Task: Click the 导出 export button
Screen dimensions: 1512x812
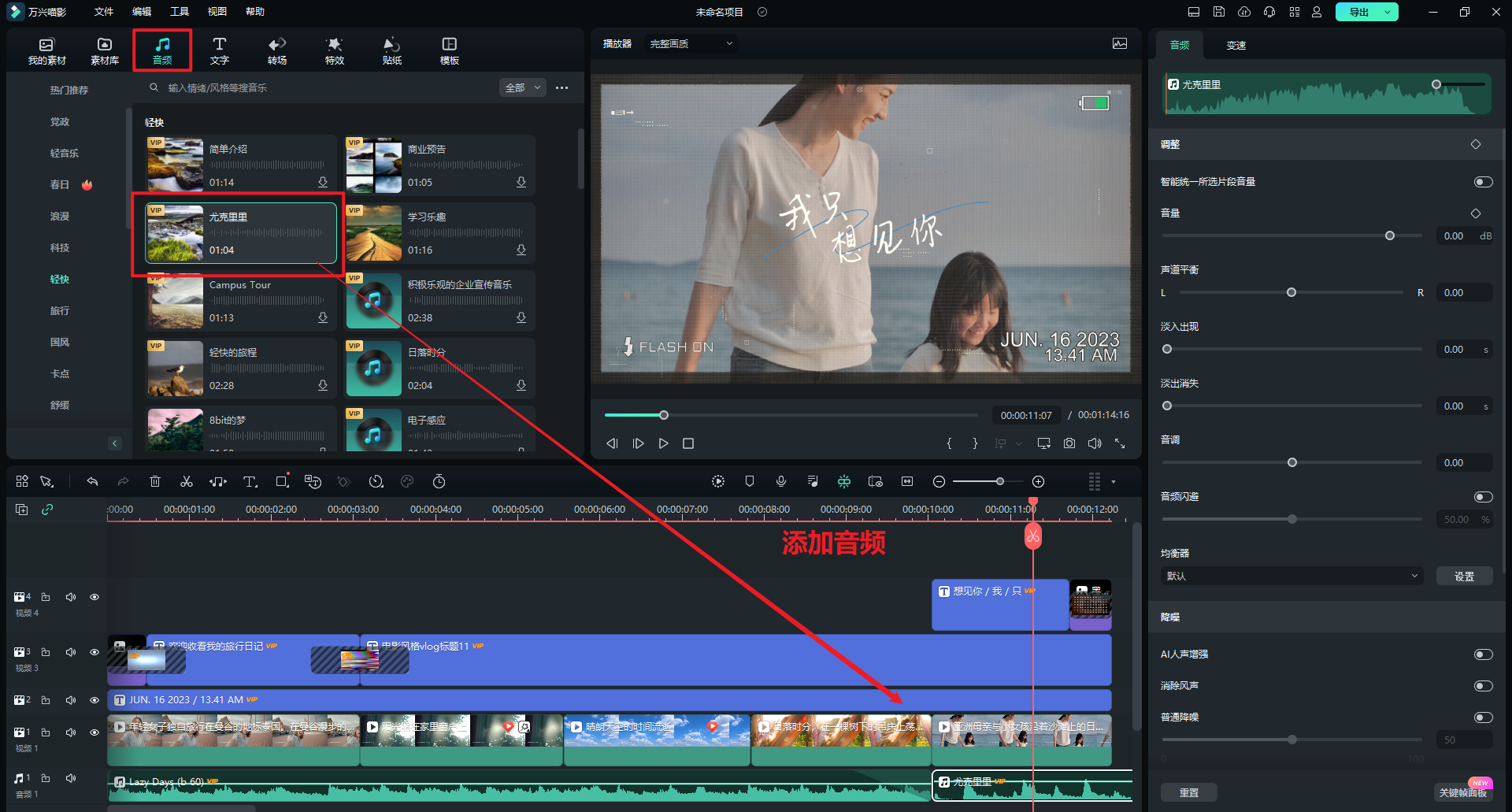Action: click(1358, 12)
